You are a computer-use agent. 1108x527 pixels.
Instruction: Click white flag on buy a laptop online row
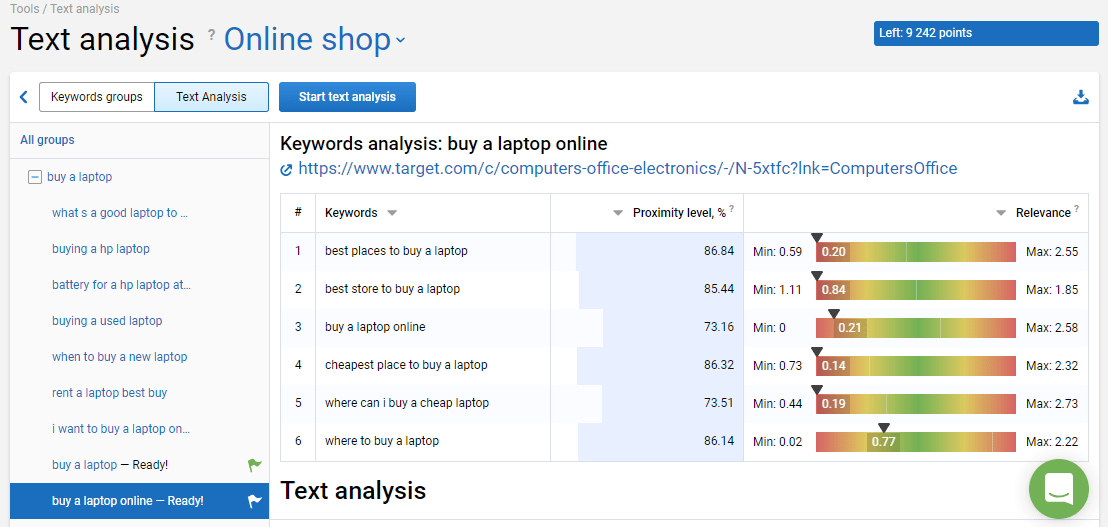(254, 501)
